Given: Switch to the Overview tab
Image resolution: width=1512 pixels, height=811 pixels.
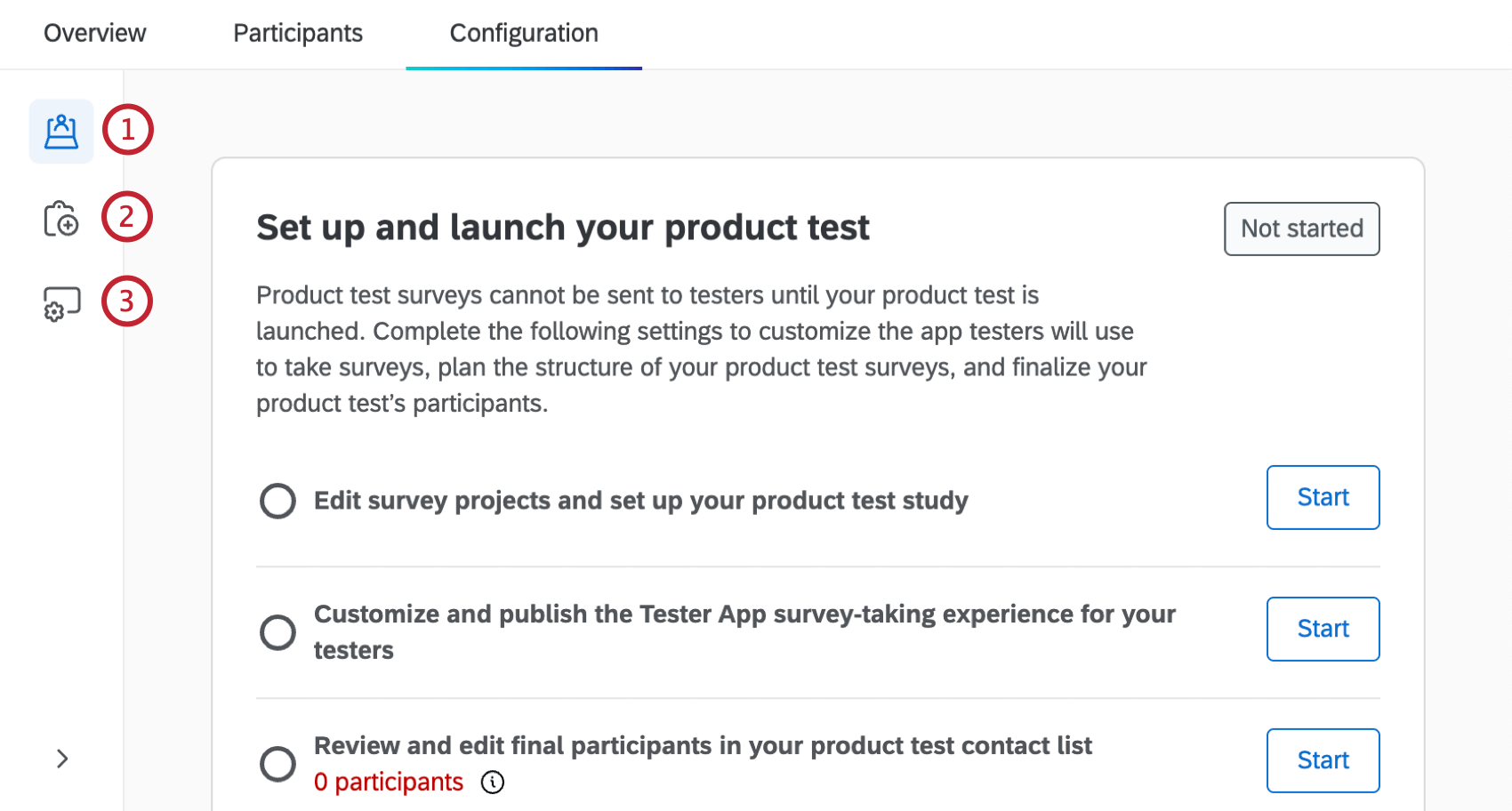Looking at the screenshot, I should point(95,33).
